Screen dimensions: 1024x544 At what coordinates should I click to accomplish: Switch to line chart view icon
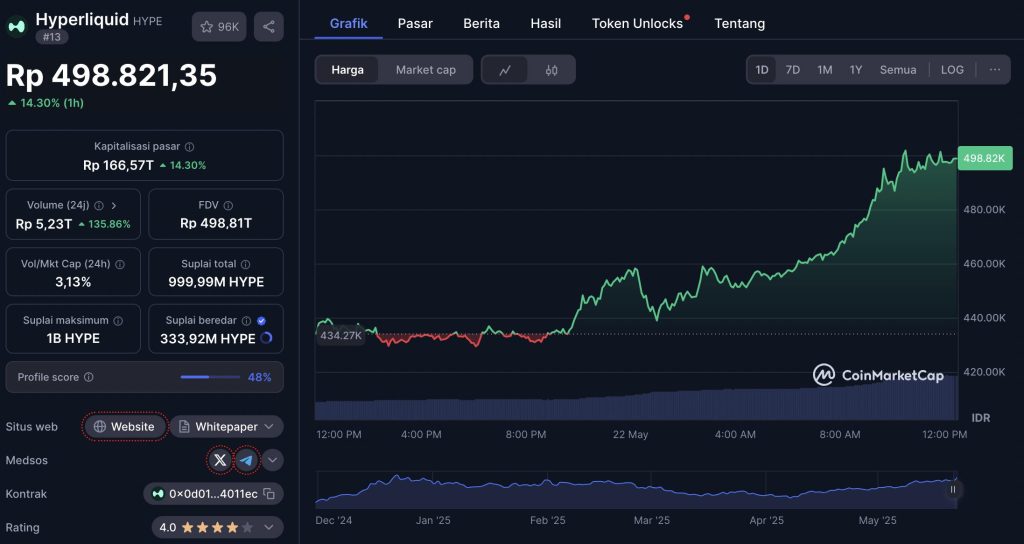(505, 70)
